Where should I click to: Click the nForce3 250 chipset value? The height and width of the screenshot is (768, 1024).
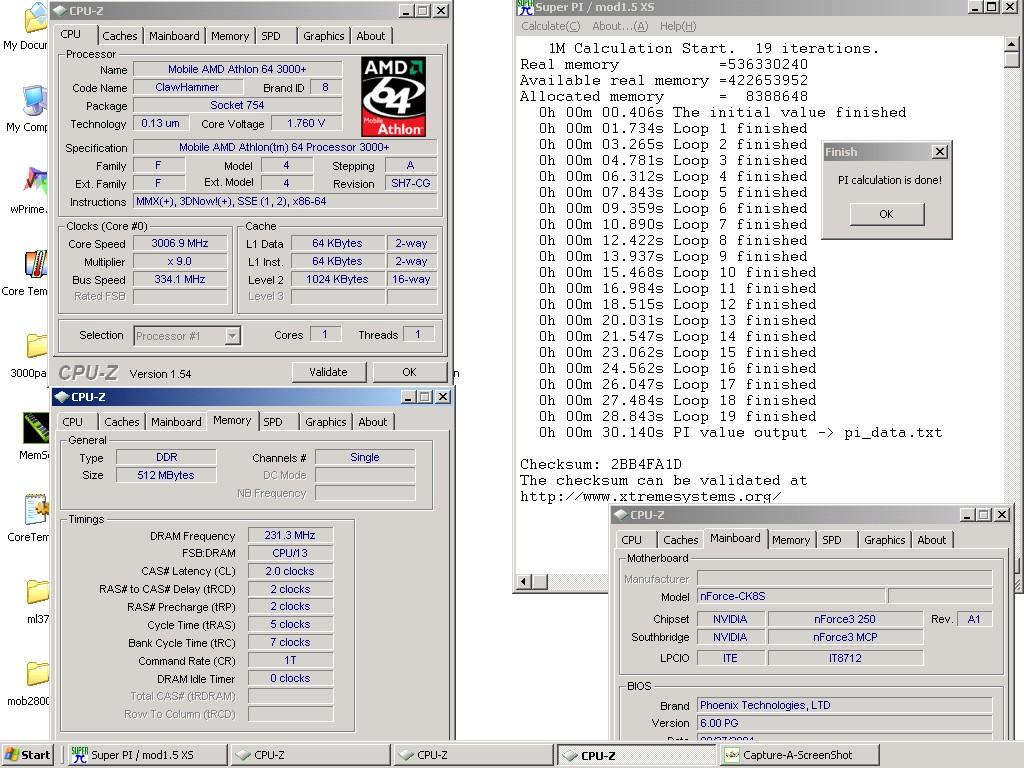click(x=845, y=618)
